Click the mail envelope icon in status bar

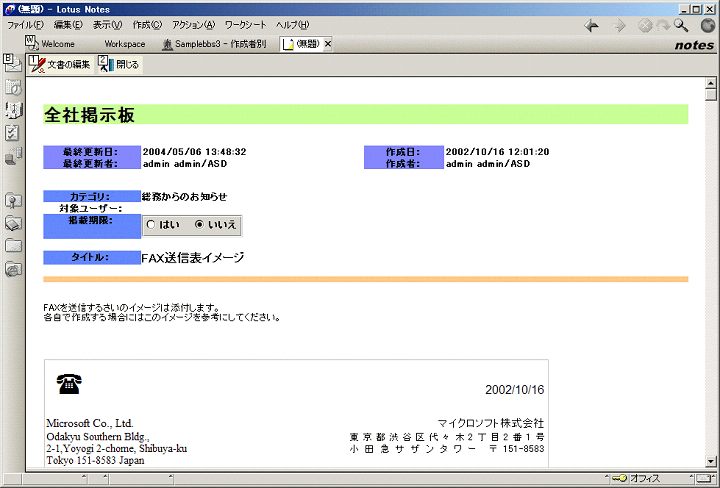704,478
